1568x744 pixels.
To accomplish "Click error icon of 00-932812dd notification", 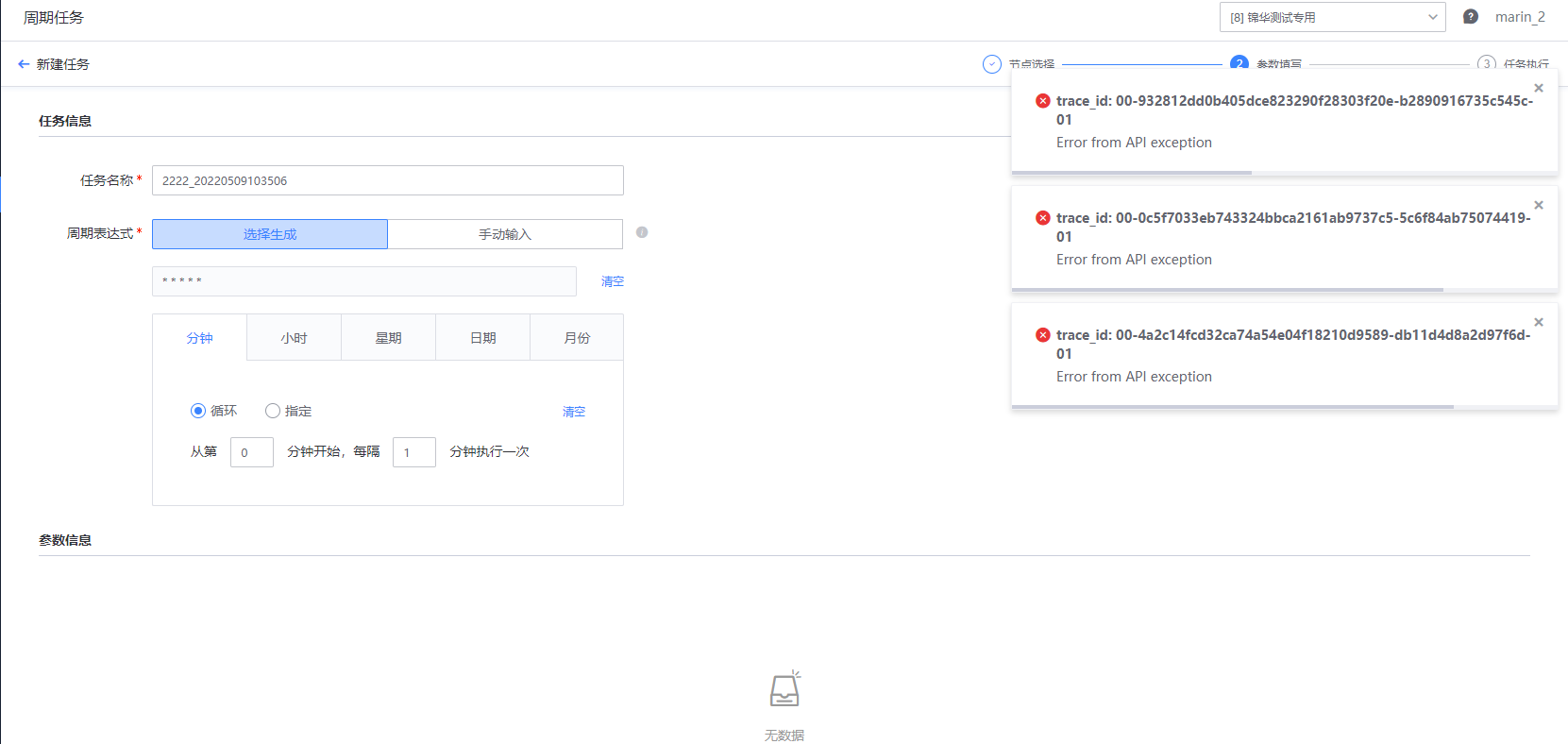I will point(1042,101).
